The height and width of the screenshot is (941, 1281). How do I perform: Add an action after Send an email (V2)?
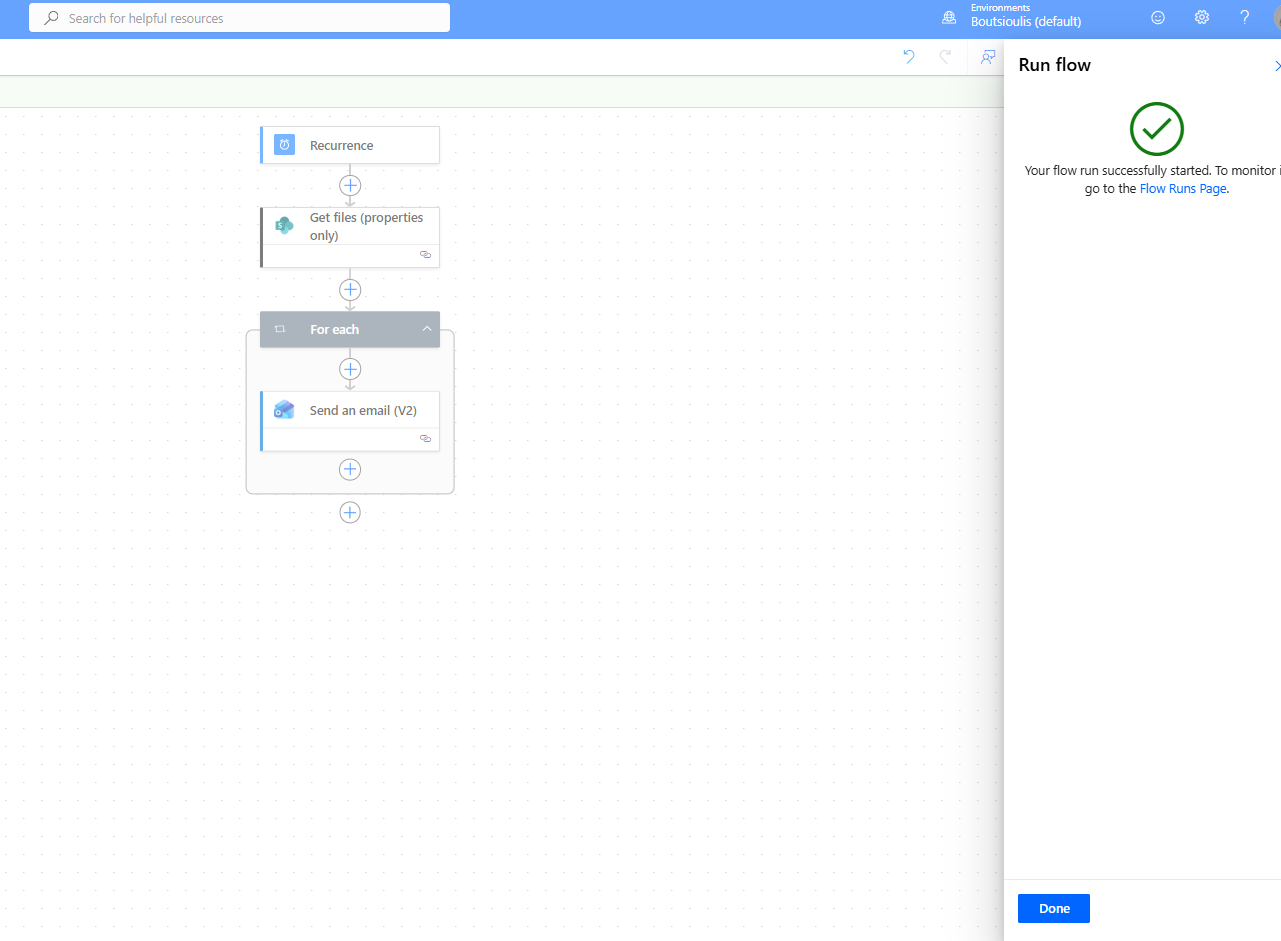pos(350,469)
